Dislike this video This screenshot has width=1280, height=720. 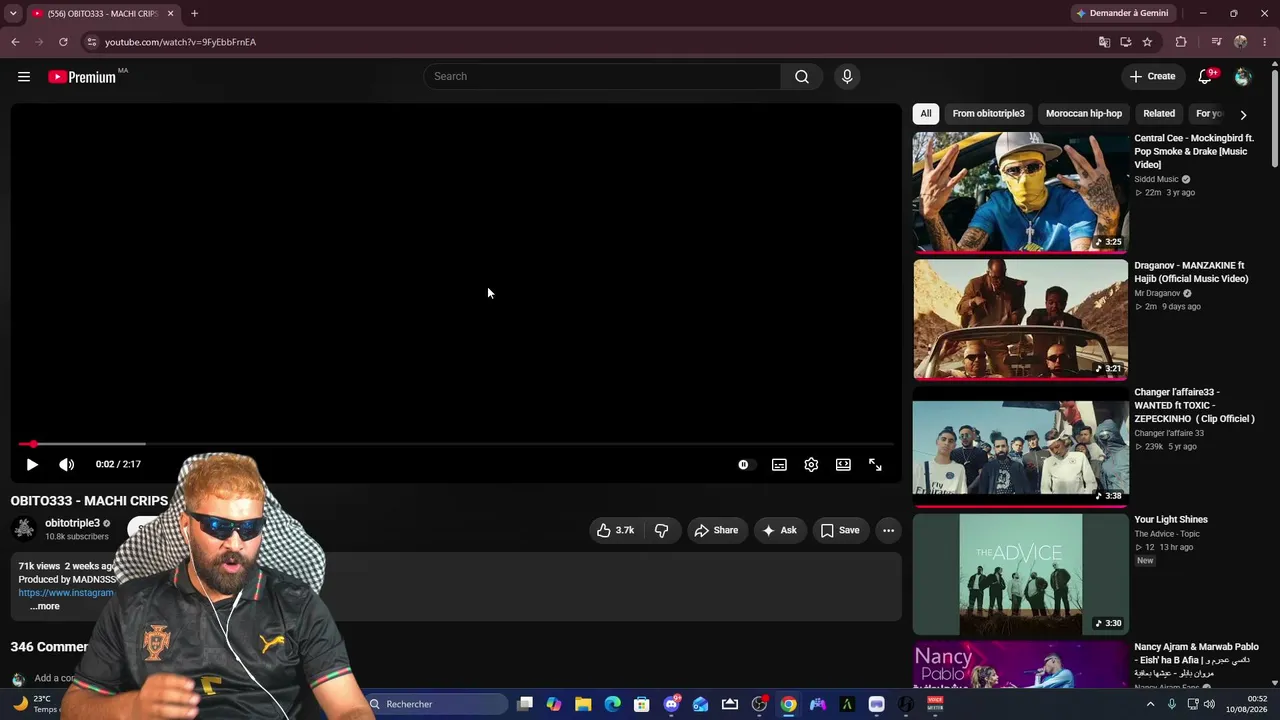(662, 531)
